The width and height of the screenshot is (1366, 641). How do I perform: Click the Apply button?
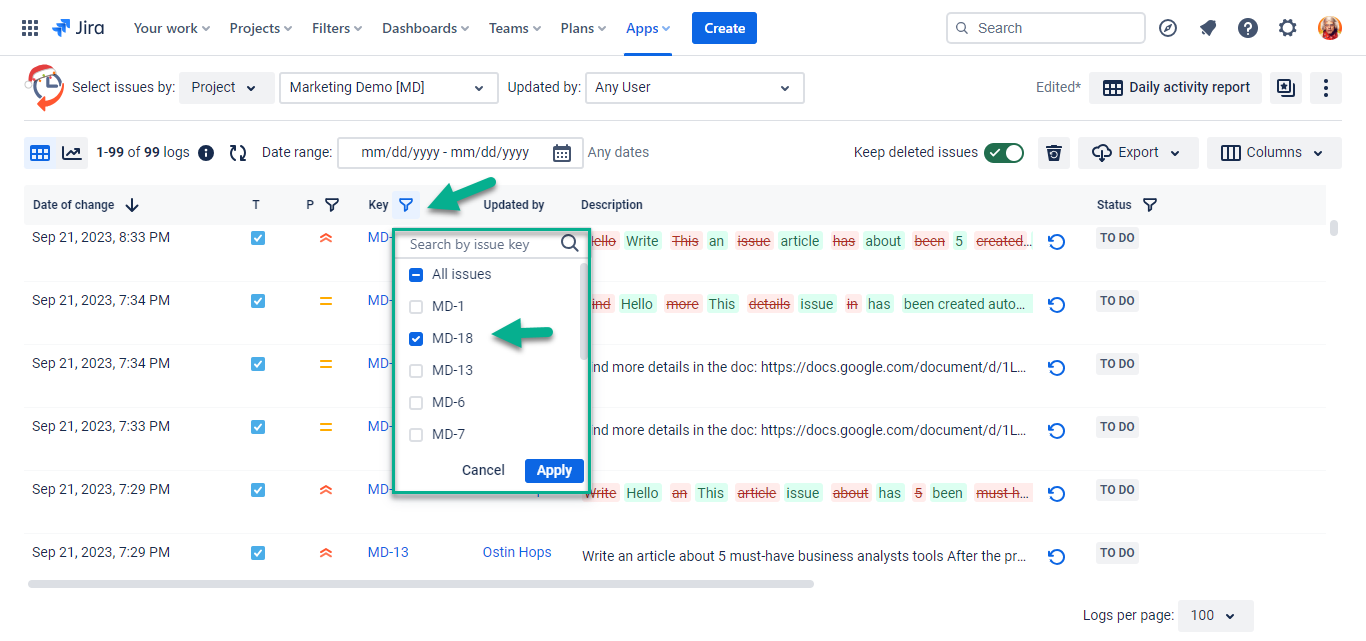pyautogui.click(x=554, y=470)
